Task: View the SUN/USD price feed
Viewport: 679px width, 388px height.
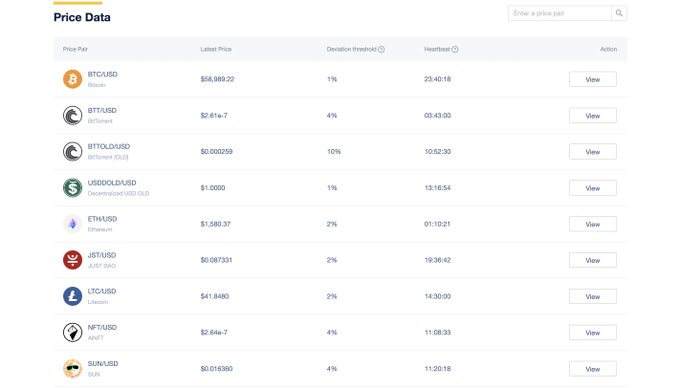Action: [x=592, y=369]
